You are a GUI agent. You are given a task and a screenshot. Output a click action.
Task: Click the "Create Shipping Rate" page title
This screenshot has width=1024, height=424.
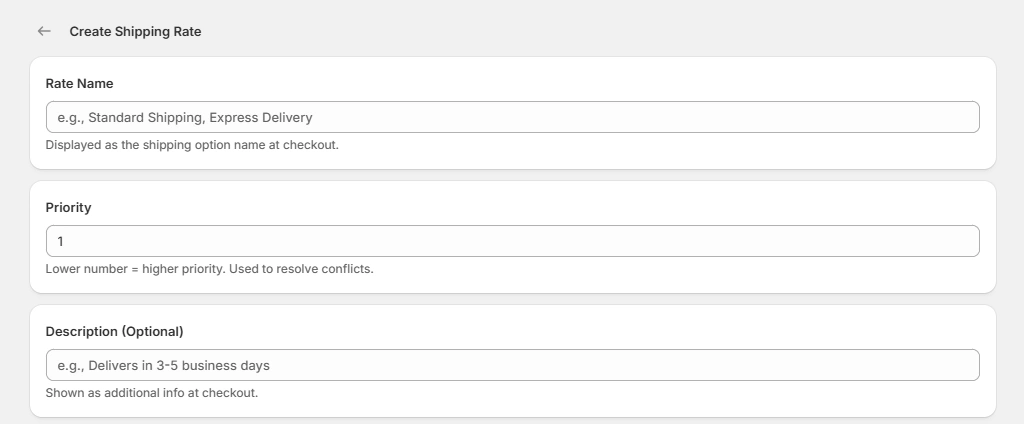tap(135, 31)
